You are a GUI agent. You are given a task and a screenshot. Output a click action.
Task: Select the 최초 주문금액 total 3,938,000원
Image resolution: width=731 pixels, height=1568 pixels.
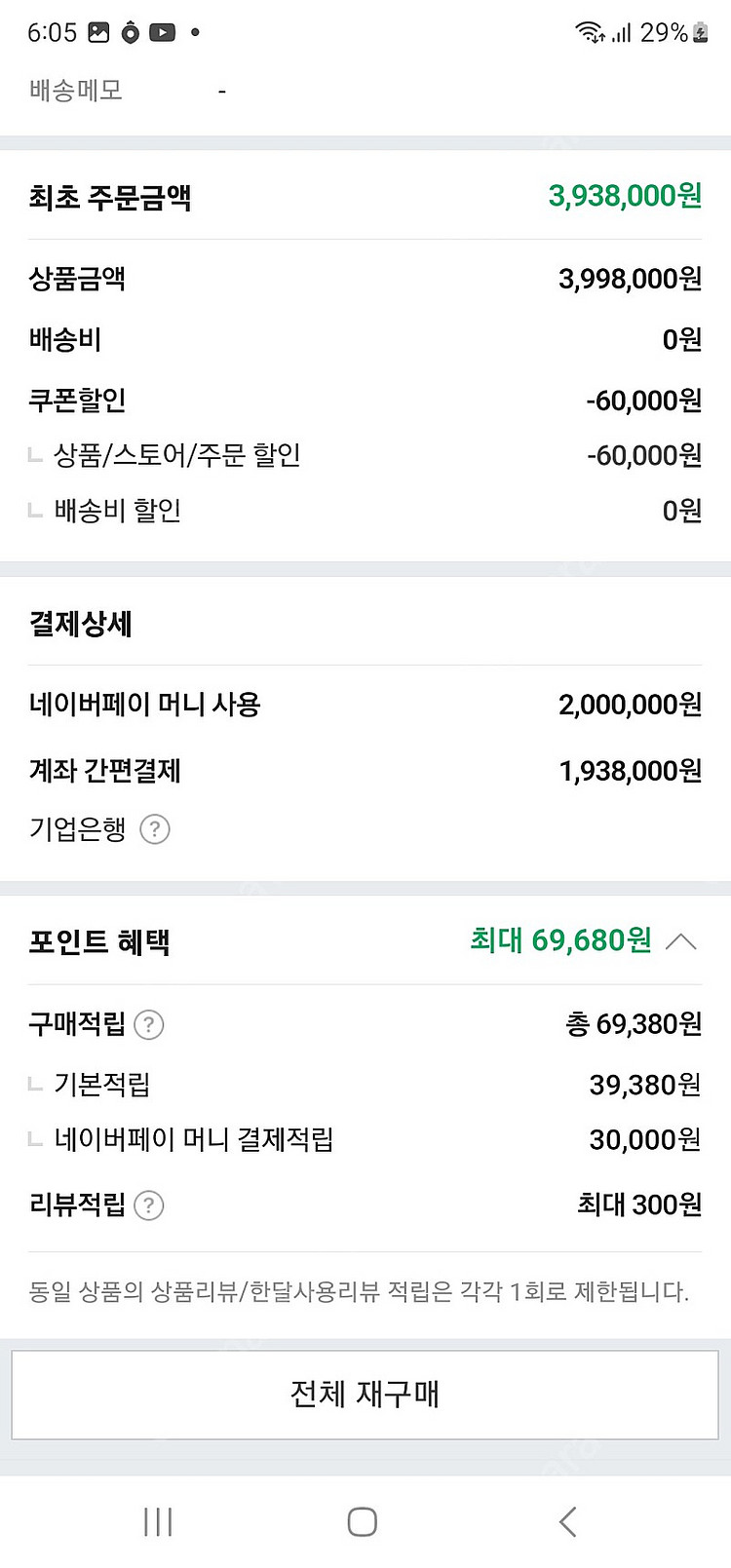click(x=625, y=196)
